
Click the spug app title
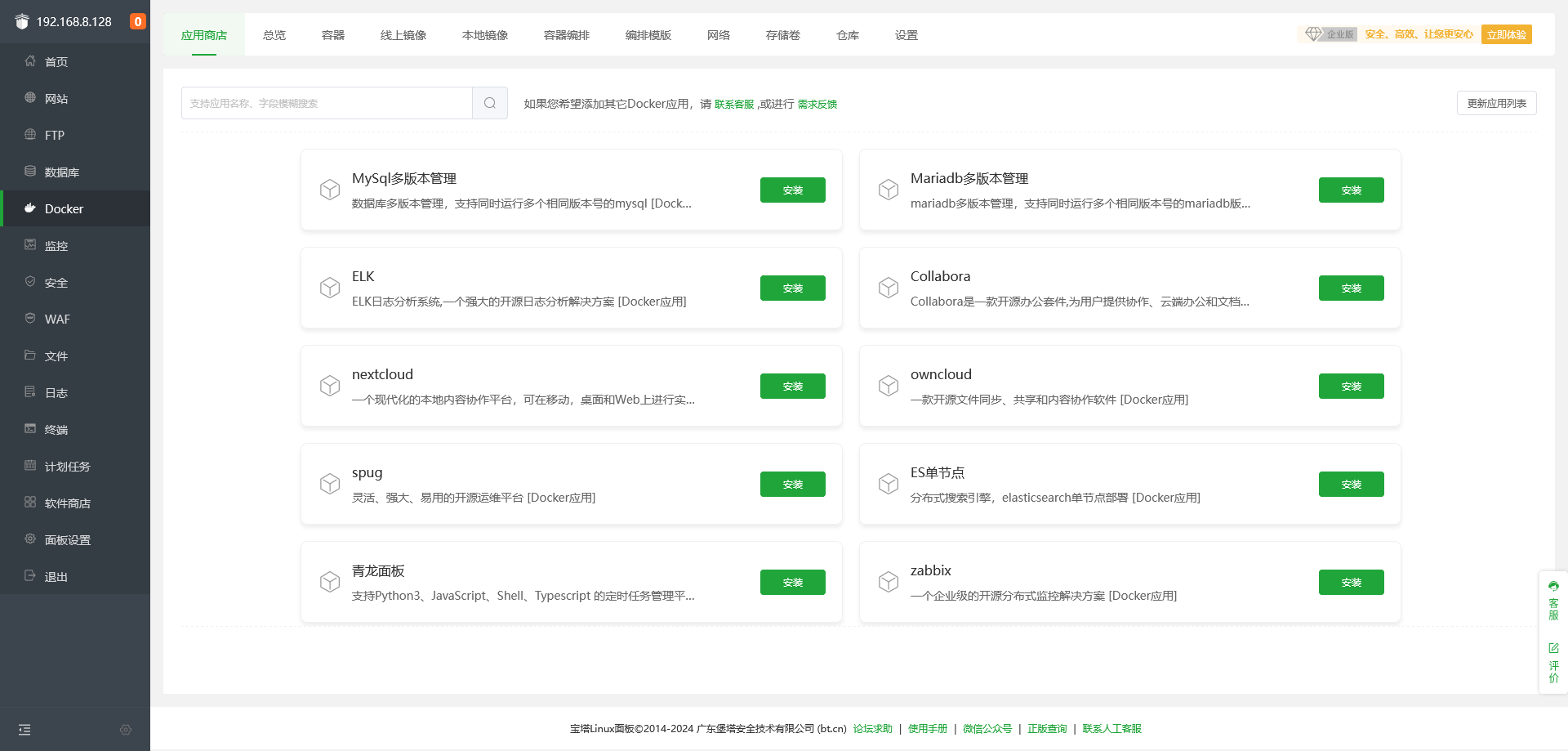click(367, 472)
